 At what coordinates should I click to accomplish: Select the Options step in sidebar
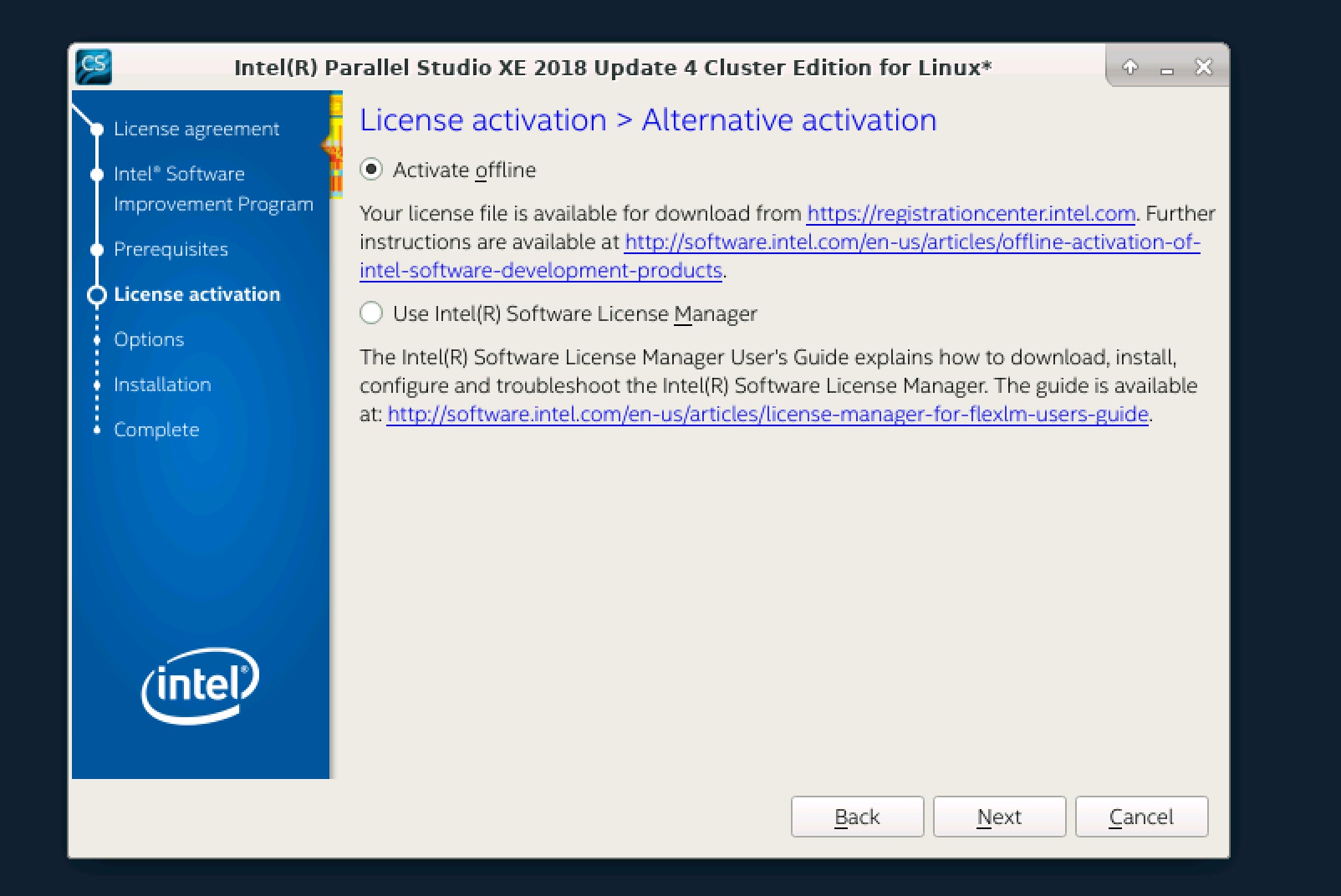coord(149,339)
